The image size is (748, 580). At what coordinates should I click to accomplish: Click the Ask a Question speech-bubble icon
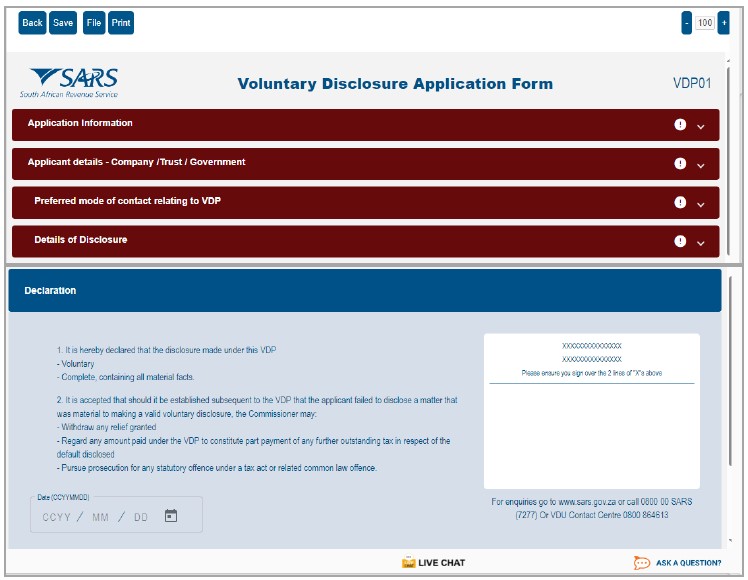pyautogui.click(x=642, y=563)
